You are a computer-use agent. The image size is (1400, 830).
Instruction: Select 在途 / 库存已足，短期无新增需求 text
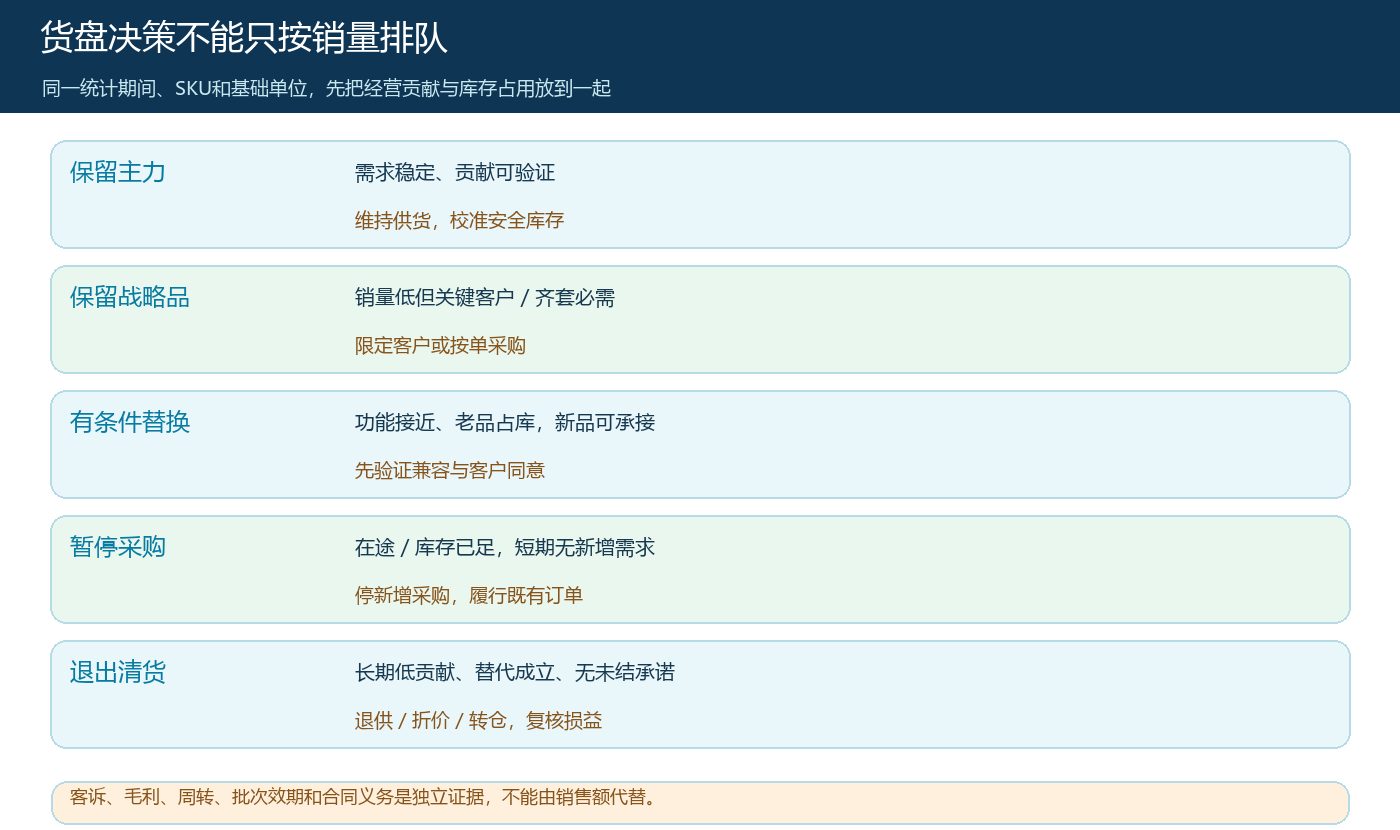coord(505,548)
